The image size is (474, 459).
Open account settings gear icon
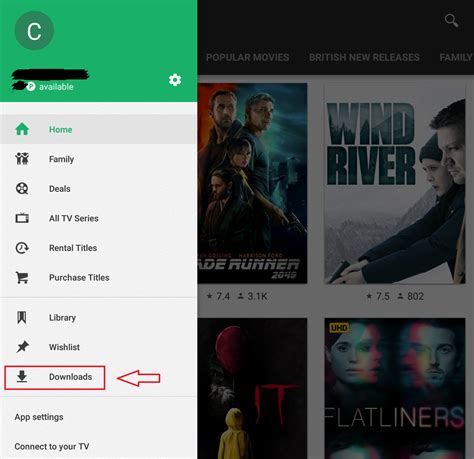(x=175, y=80)
